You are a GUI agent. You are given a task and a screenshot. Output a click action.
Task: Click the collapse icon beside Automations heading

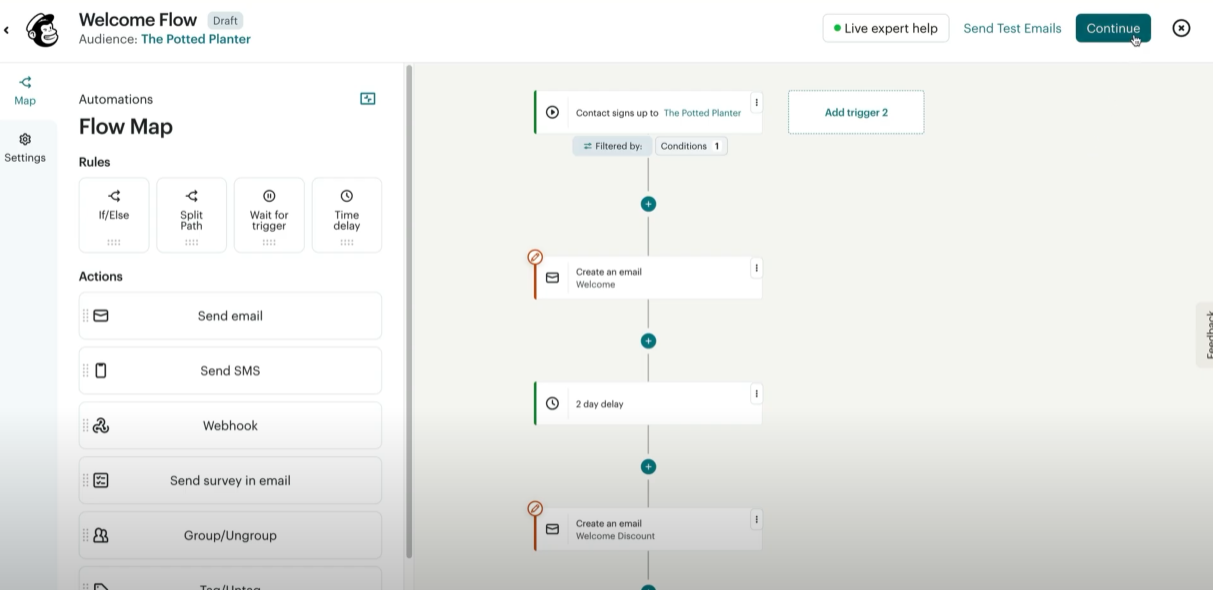[367, 98]
